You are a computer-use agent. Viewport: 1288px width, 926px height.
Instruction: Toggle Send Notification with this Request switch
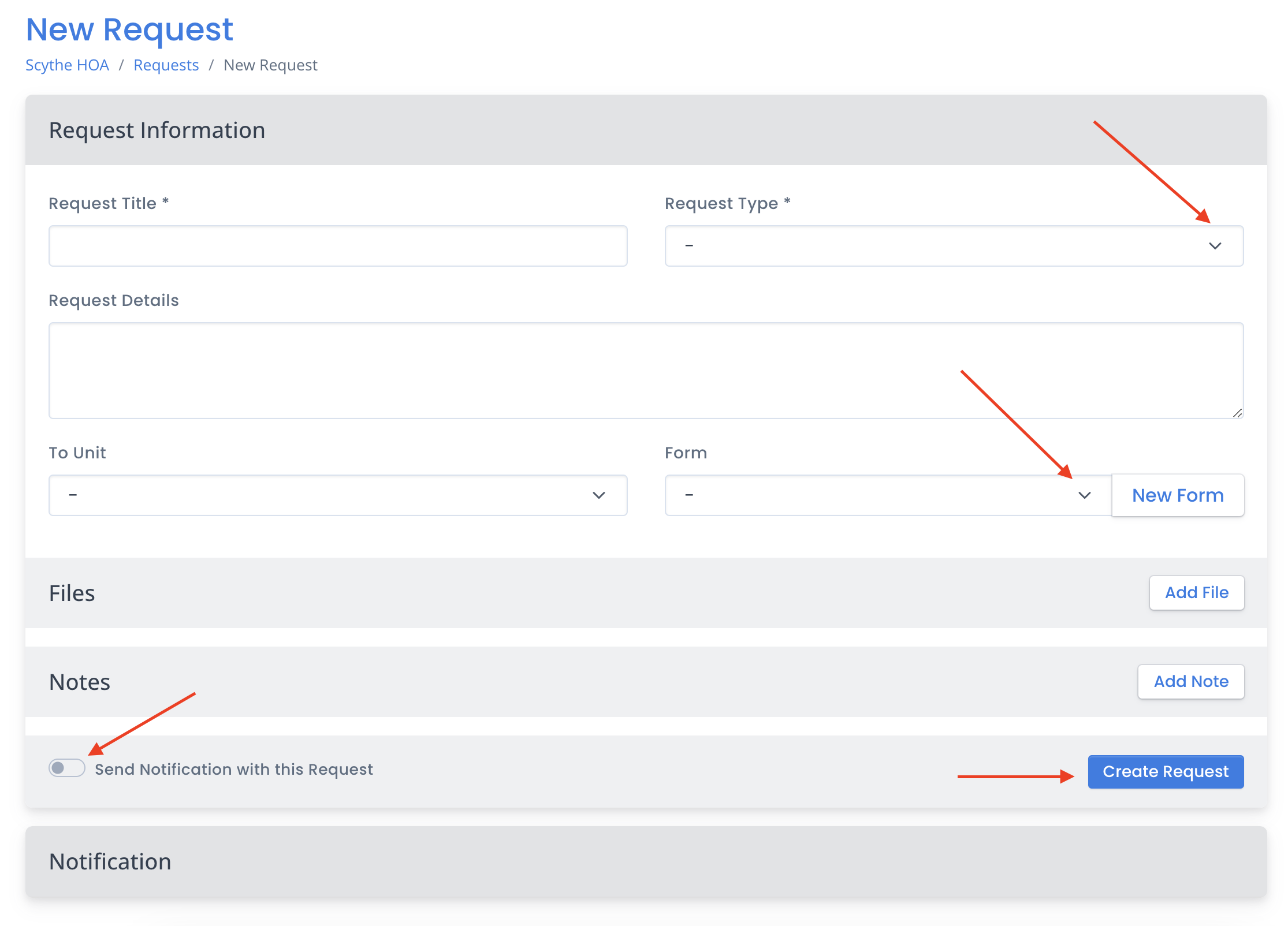point(67,768)
